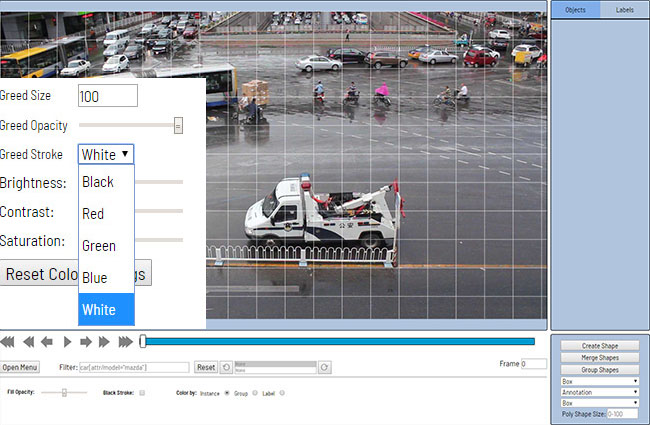This screenshot has height=425, width=650.
Task: Advance to the next frame arrow
Action: [x=84, y=341]
